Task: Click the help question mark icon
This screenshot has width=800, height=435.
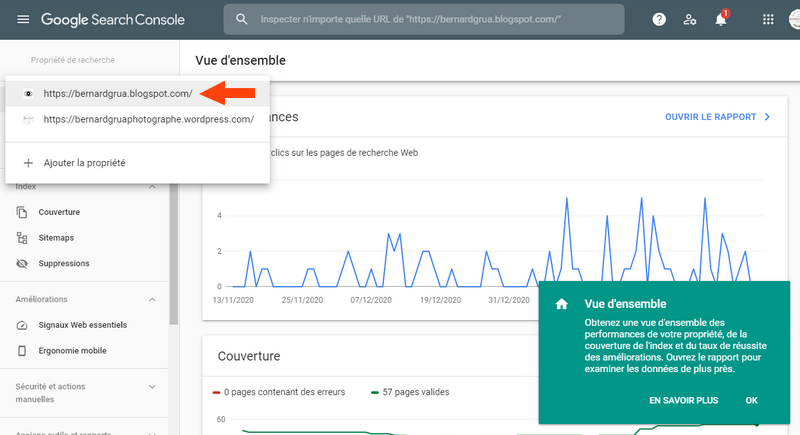Action: pyautogui.click(x=659, y=19)
